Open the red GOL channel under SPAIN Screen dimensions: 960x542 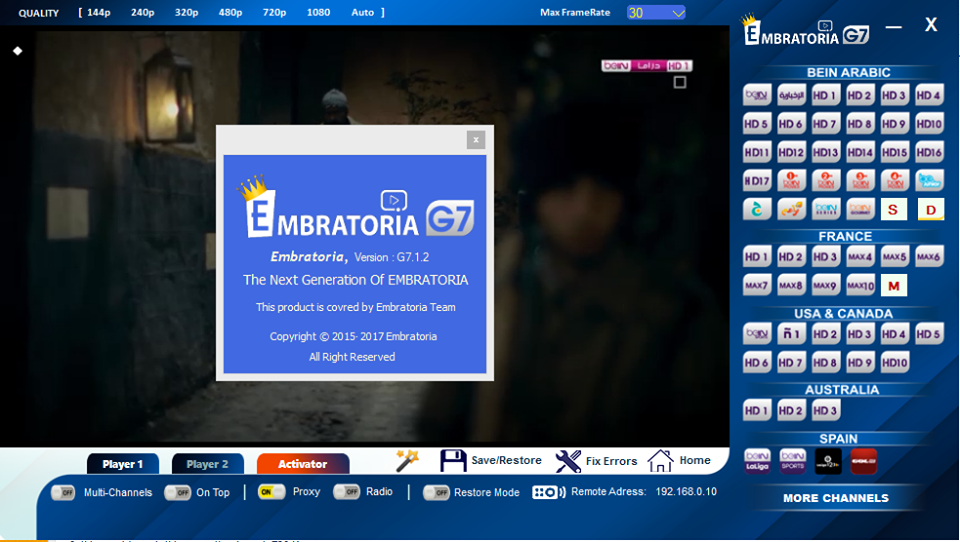[863, 461]
